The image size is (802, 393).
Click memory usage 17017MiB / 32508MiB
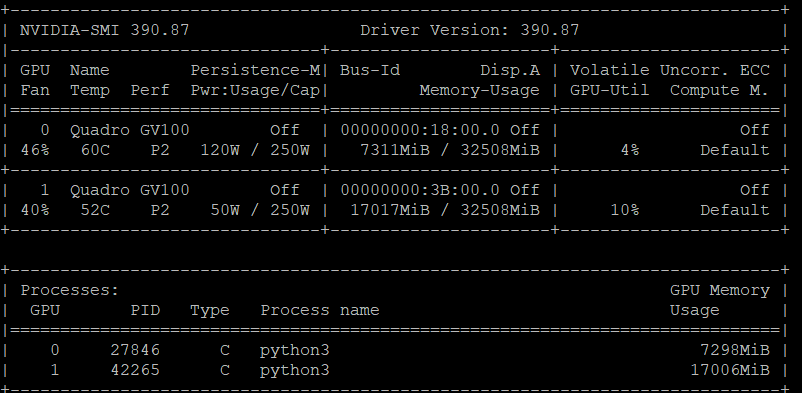(445, 210)
